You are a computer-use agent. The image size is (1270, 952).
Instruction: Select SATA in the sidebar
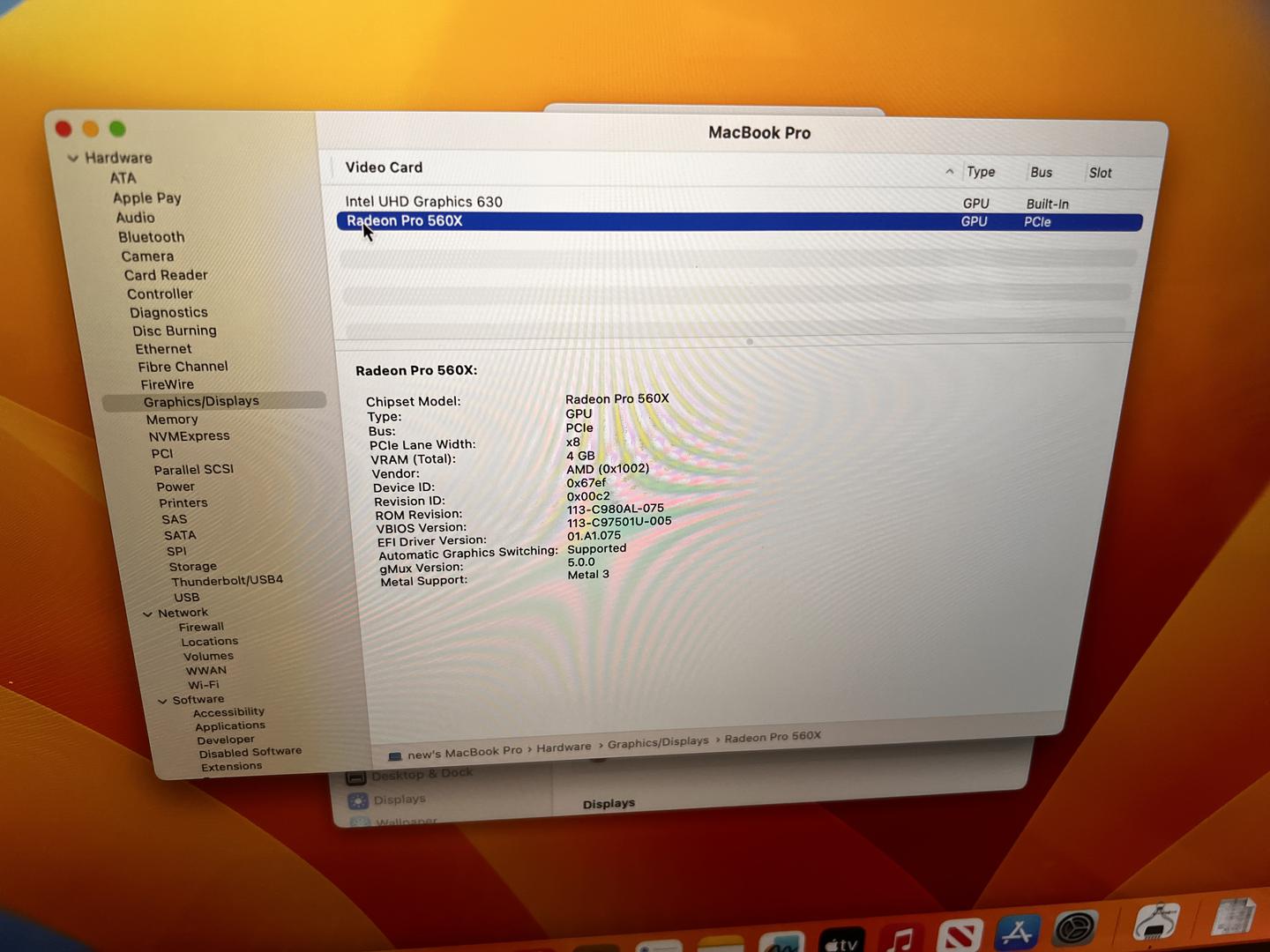coord(180,535)
